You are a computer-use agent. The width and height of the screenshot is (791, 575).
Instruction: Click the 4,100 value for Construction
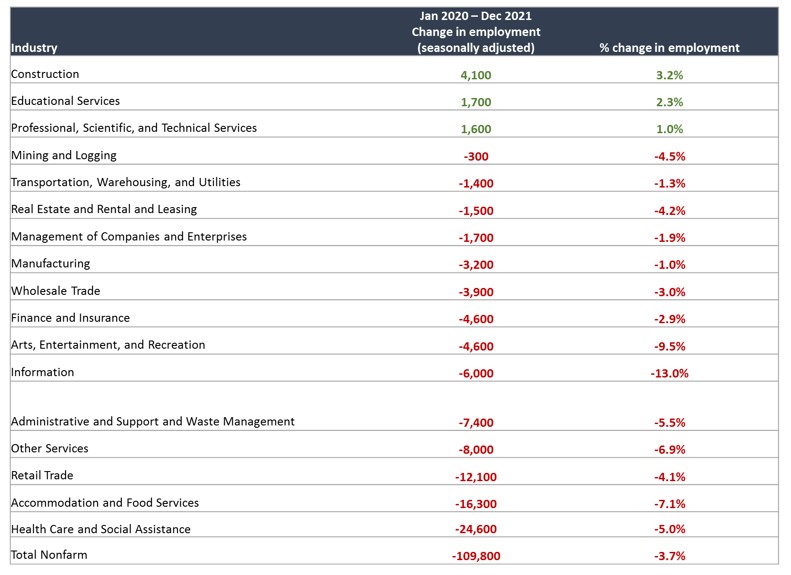click(x=476, y=75)
